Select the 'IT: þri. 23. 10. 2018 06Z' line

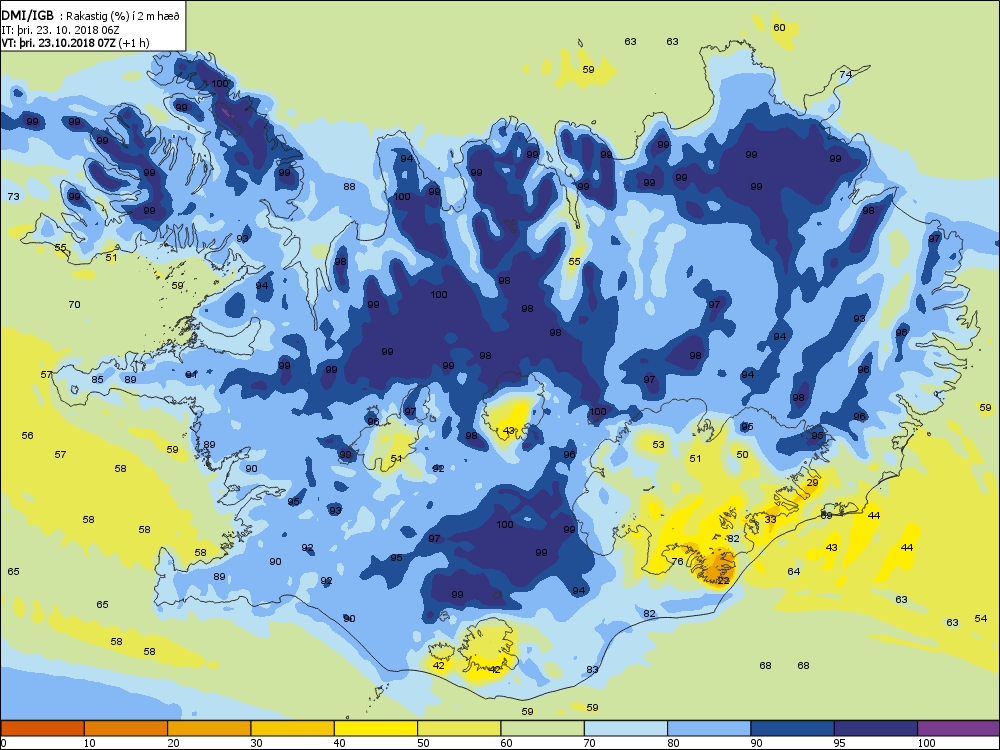(61, 30)
